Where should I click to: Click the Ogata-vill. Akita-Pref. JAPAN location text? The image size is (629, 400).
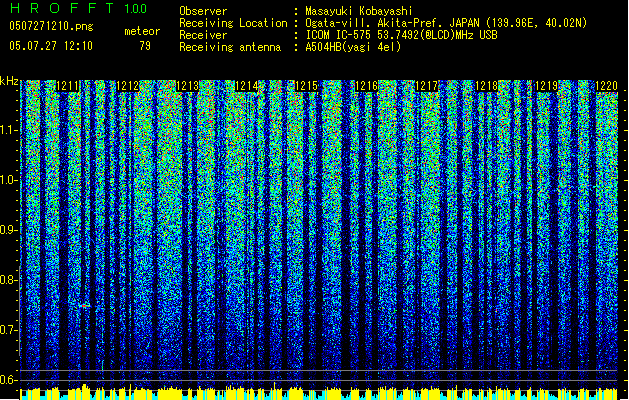click(446, 23)
